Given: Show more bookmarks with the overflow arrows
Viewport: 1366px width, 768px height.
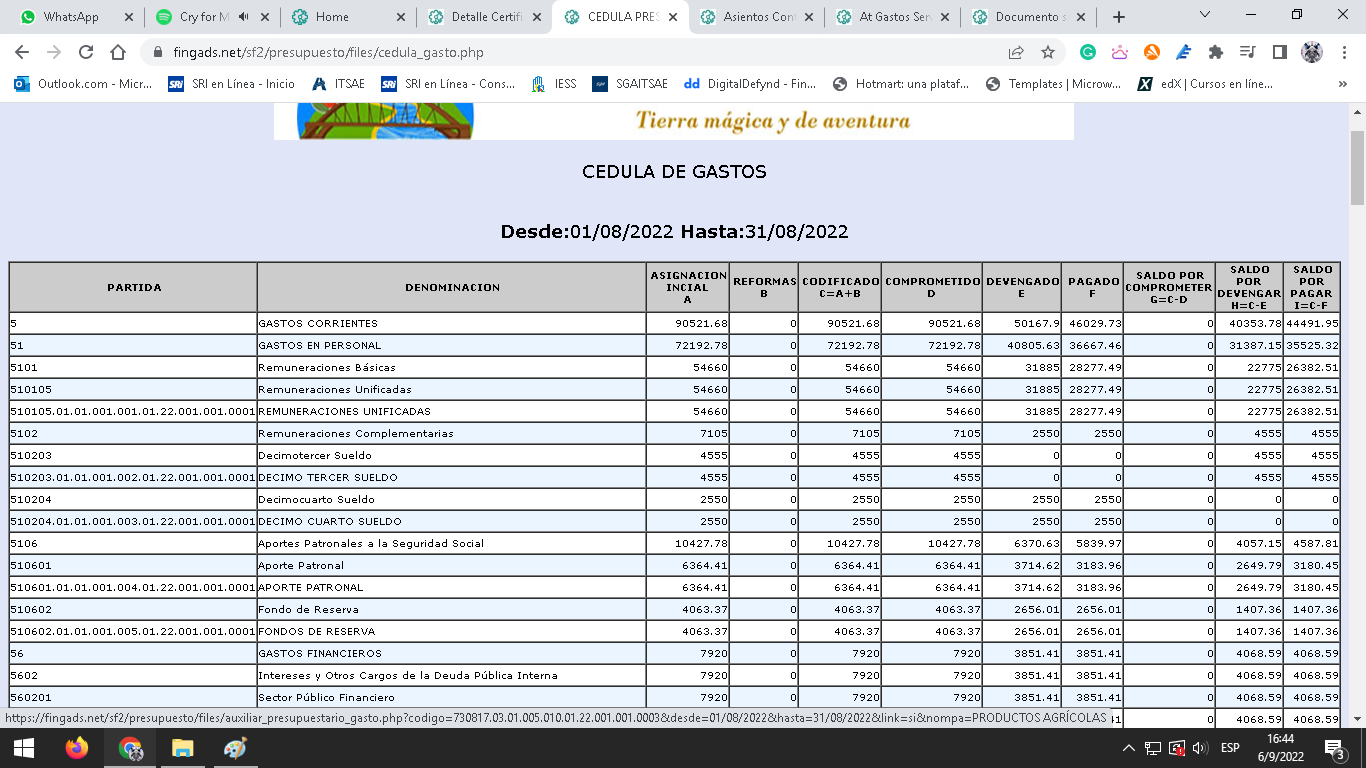Looking at the screenshot, I should pos(1342,84).
